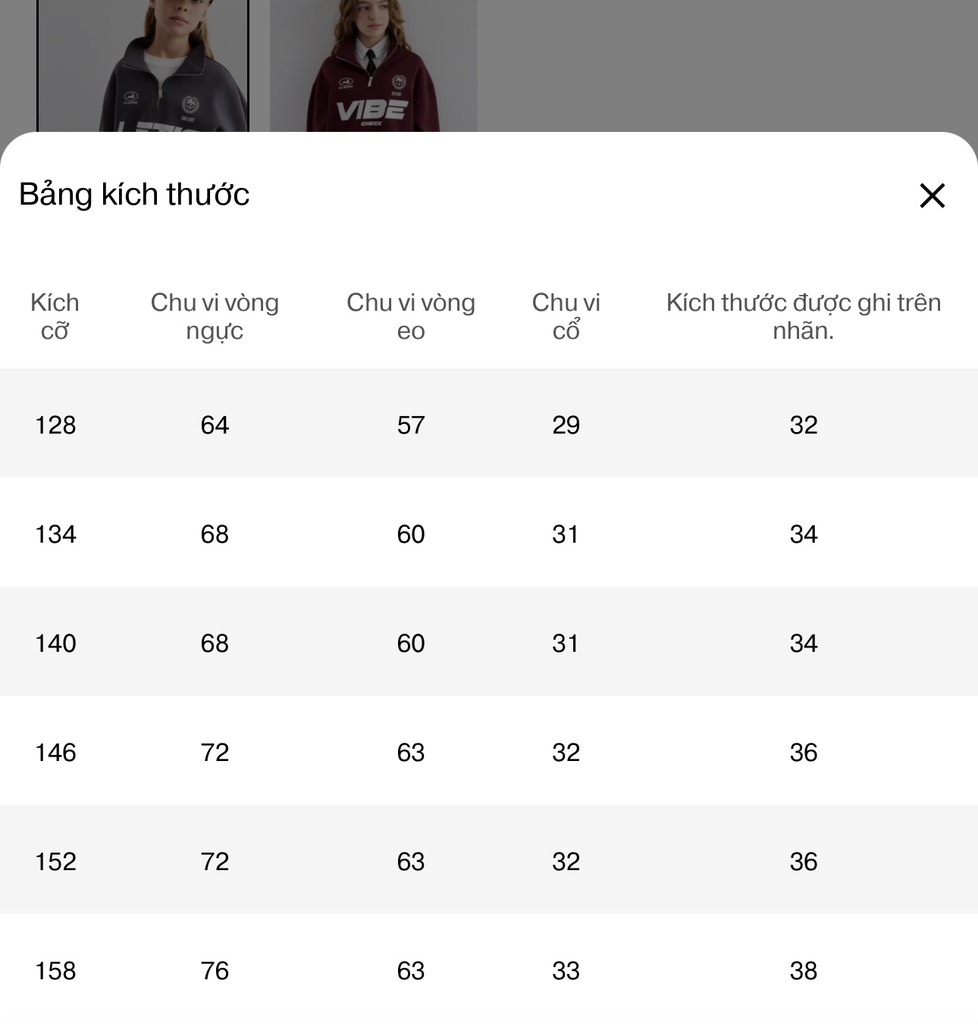Close the Bảng kích thước size chart
This screenshot has width=978, height=1024.
click(x=932, y=195)
